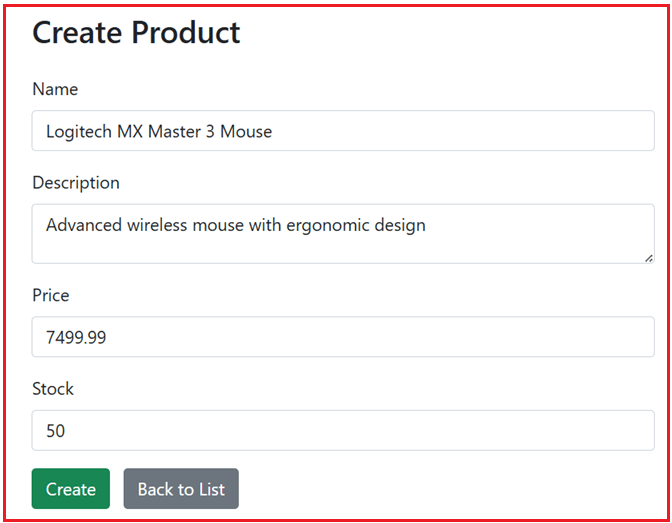672x523 pixels.
Task: Click the Create Product heading
Action: (136, 32)
